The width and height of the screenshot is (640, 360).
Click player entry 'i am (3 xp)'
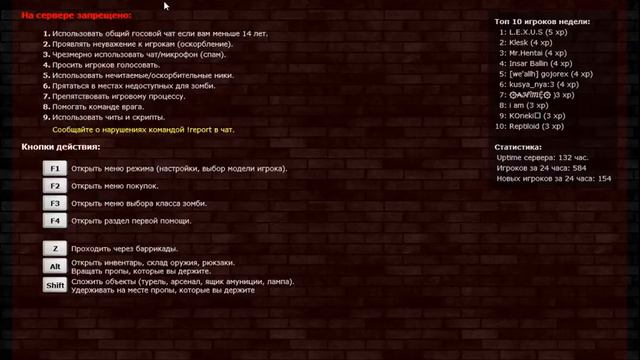click(x=524, y=105)
